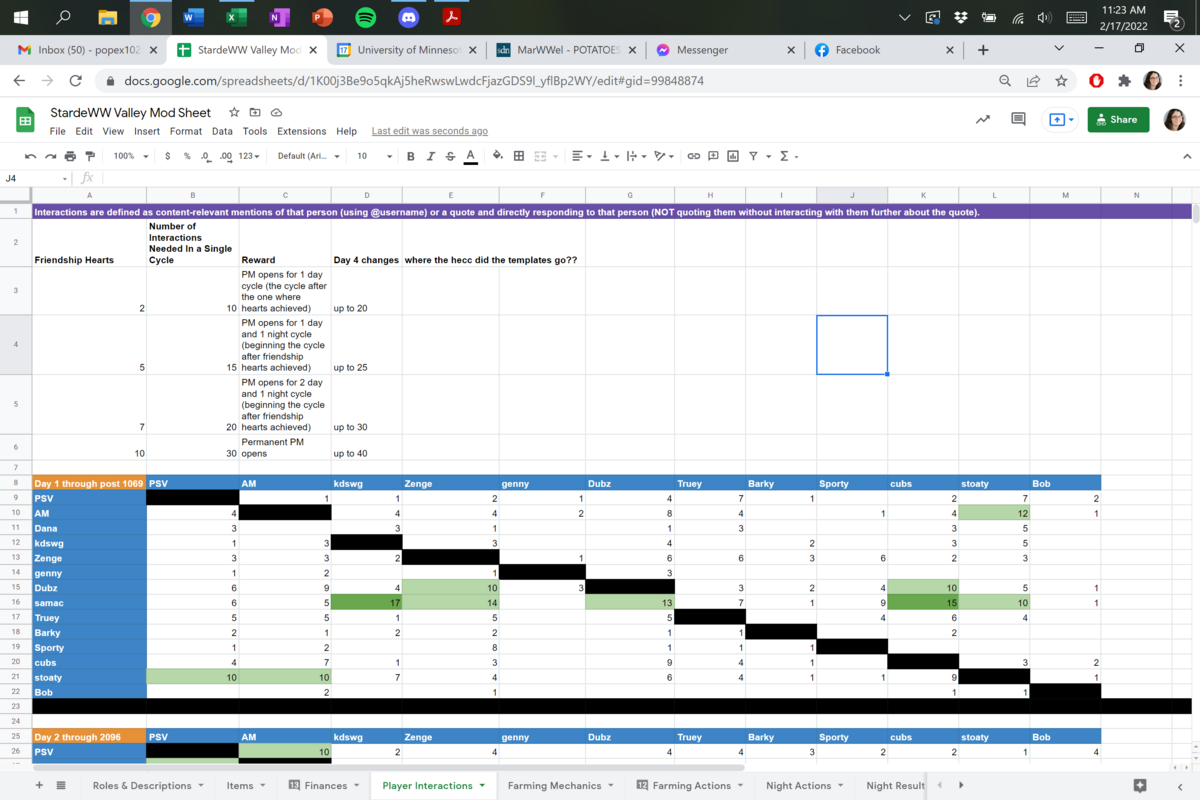
Task: Open the zoom 100% dropdown
Action: (x=130, y=156)
